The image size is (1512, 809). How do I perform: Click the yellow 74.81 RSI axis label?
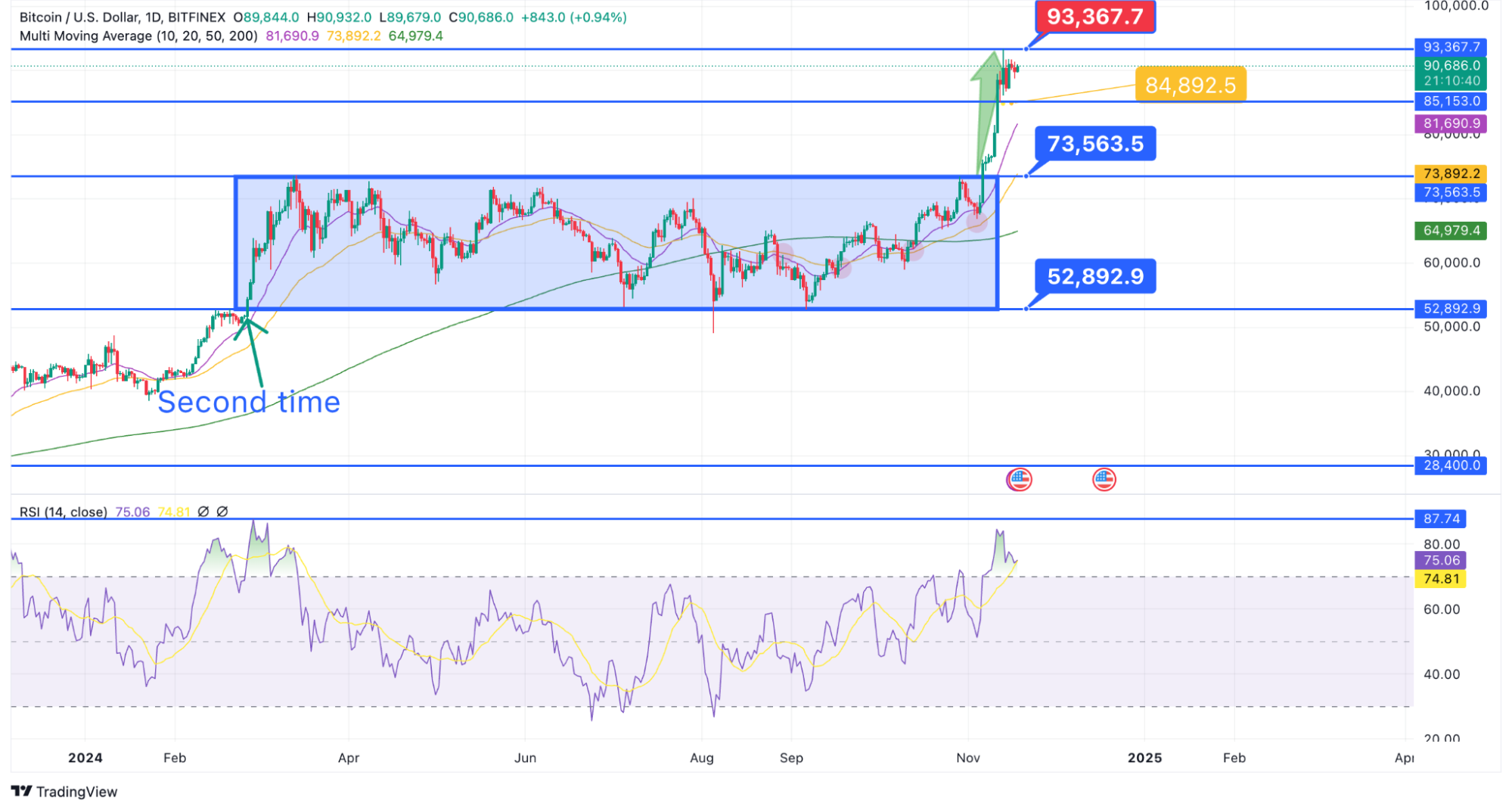pos(1440,579)
